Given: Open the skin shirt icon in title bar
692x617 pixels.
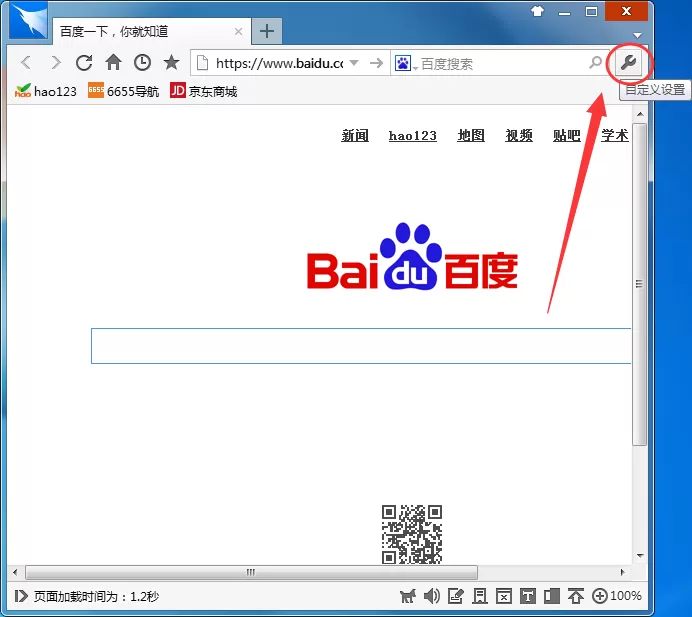Looking at the screenshot, I should (538, 11).
